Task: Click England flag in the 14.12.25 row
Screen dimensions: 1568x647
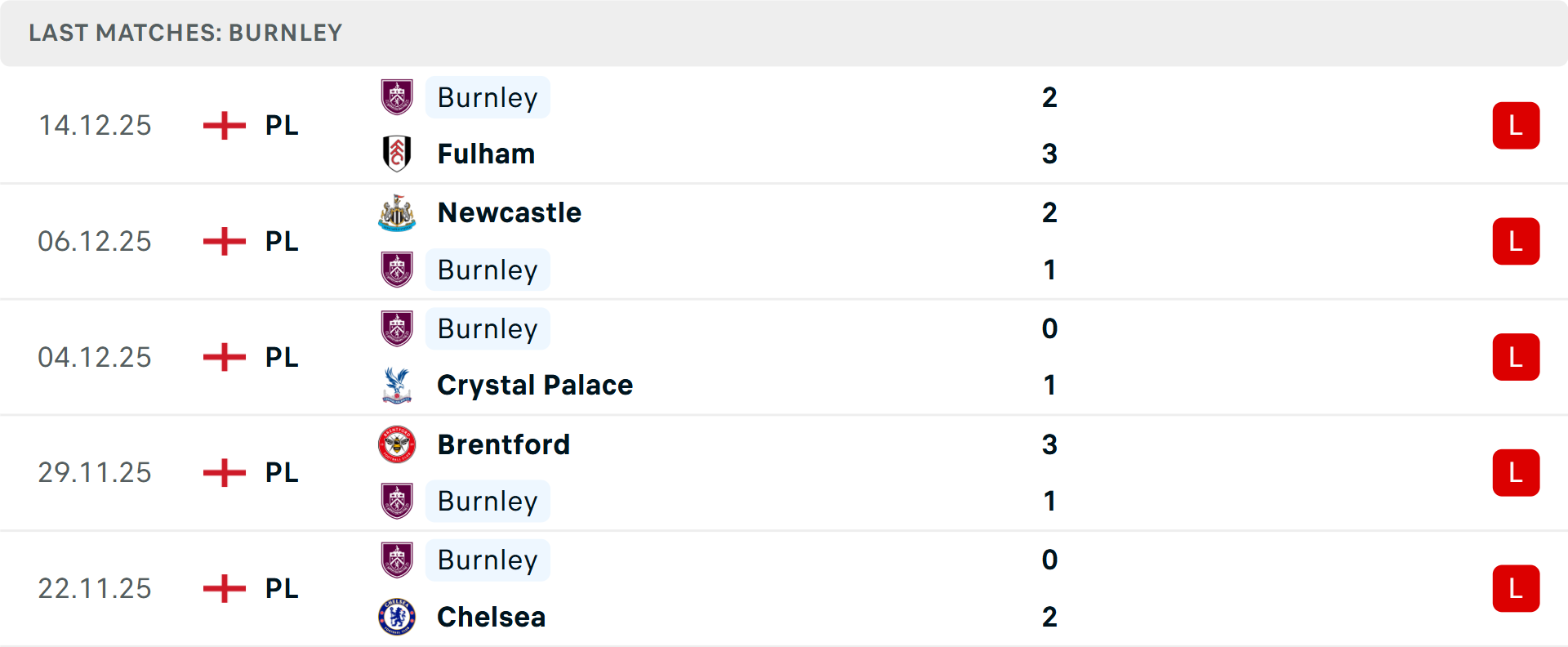Action: tap(225, 126)
